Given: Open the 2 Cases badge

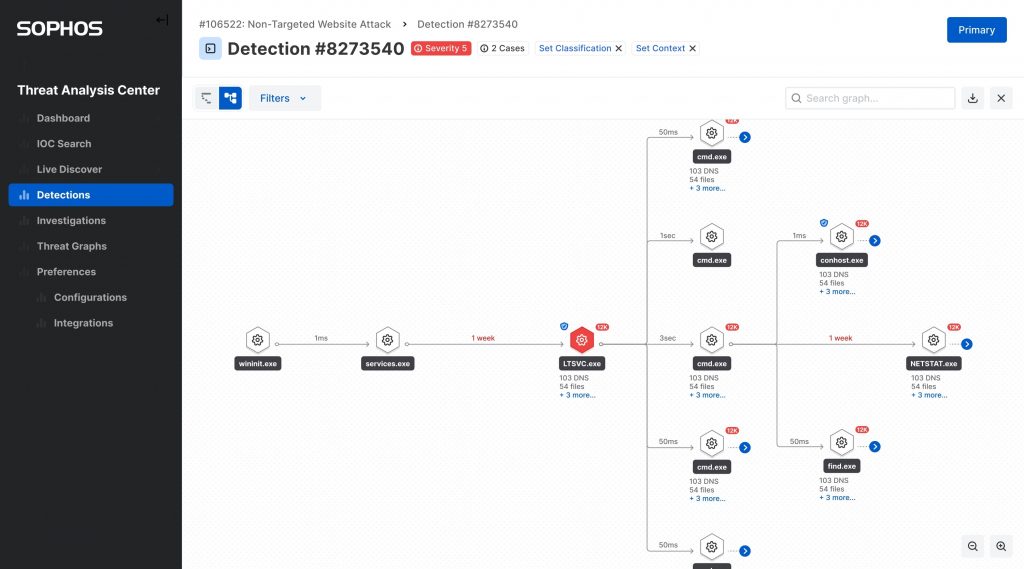Looking at the screenshot, I should tap(502, 48).
